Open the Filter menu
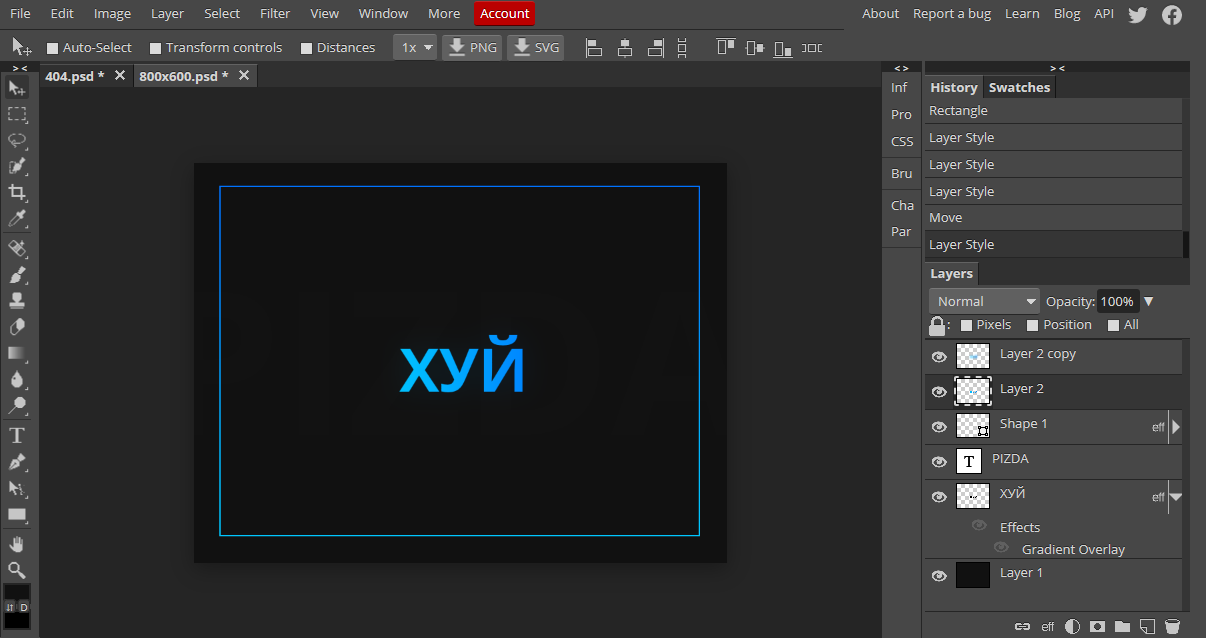This screenshot has width=1206, height=638. 274,13
